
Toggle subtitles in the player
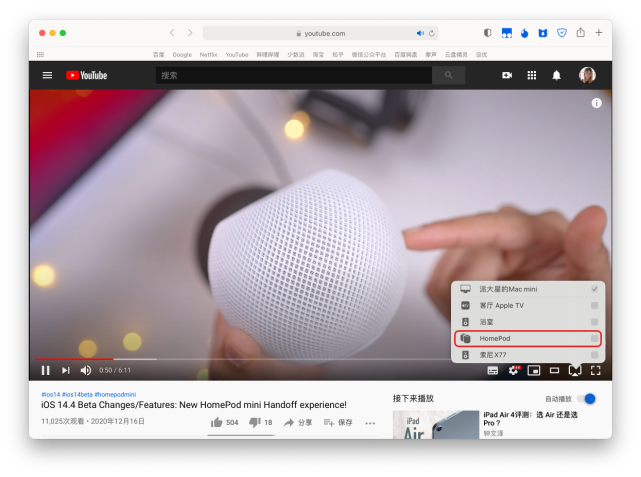pyautogui.click(x=493, y=371)
